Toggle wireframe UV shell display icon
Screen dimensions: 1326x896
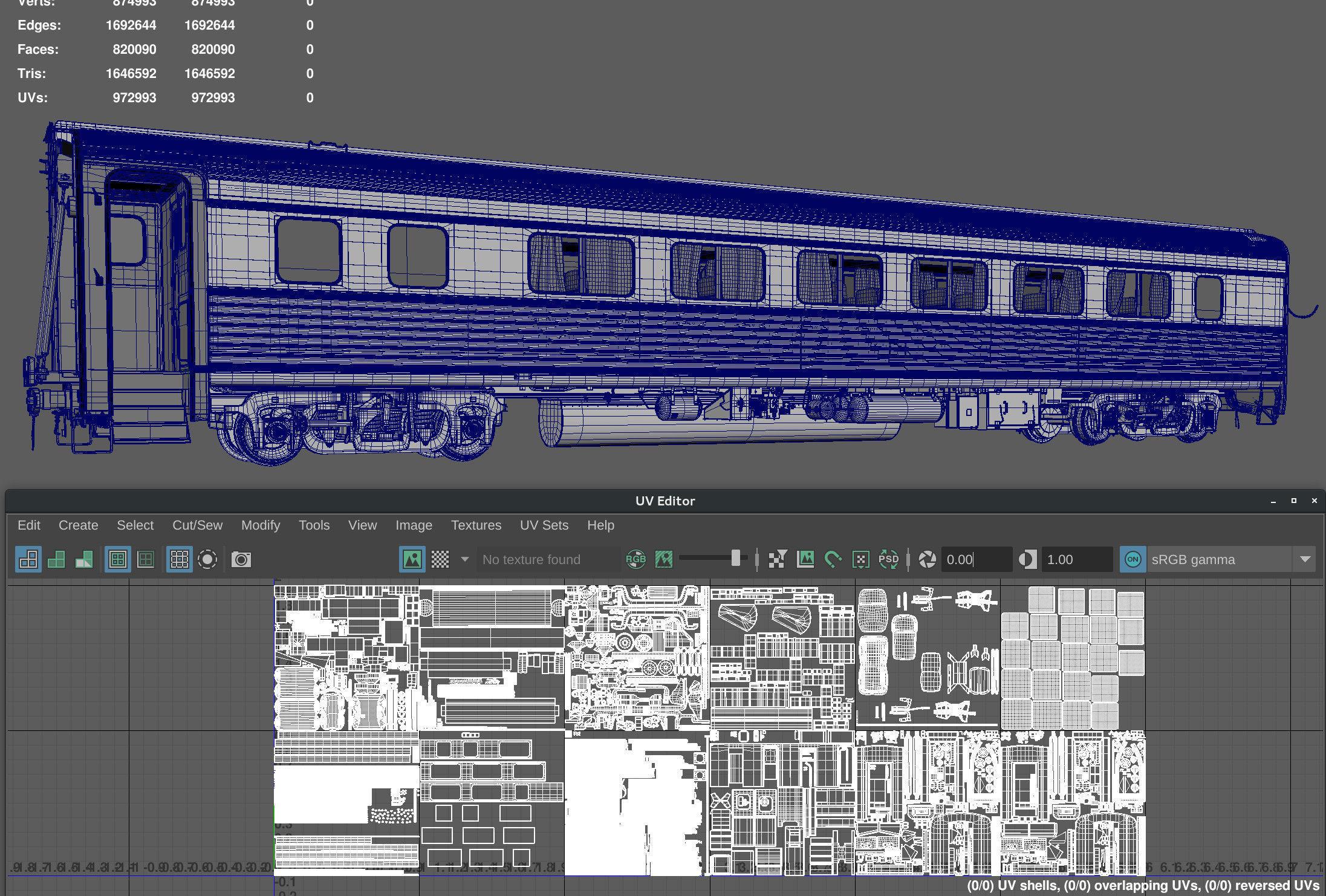[28, 559]
